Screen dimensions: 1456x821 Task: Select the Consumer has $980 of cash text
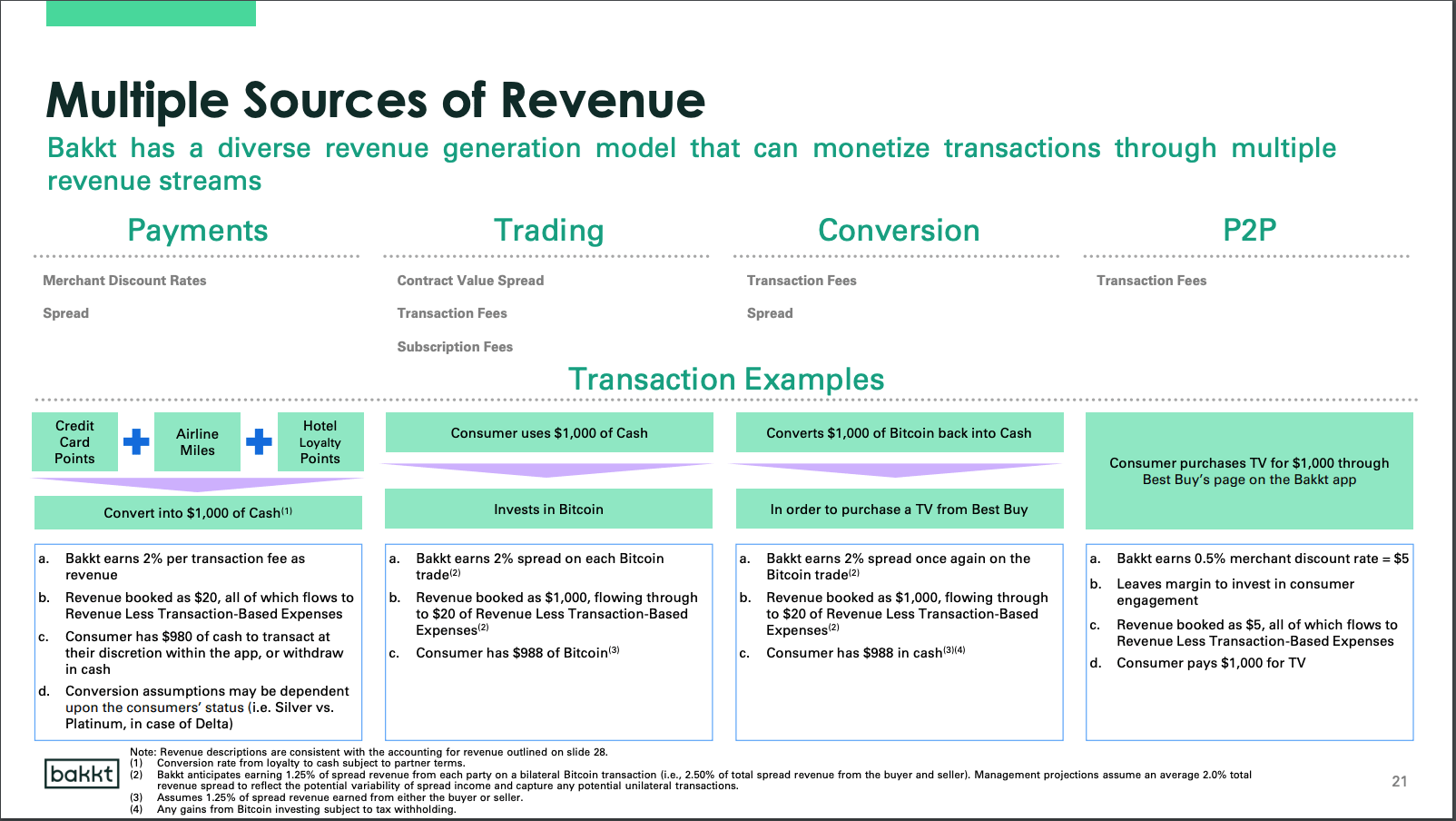(x=204, y=653)
